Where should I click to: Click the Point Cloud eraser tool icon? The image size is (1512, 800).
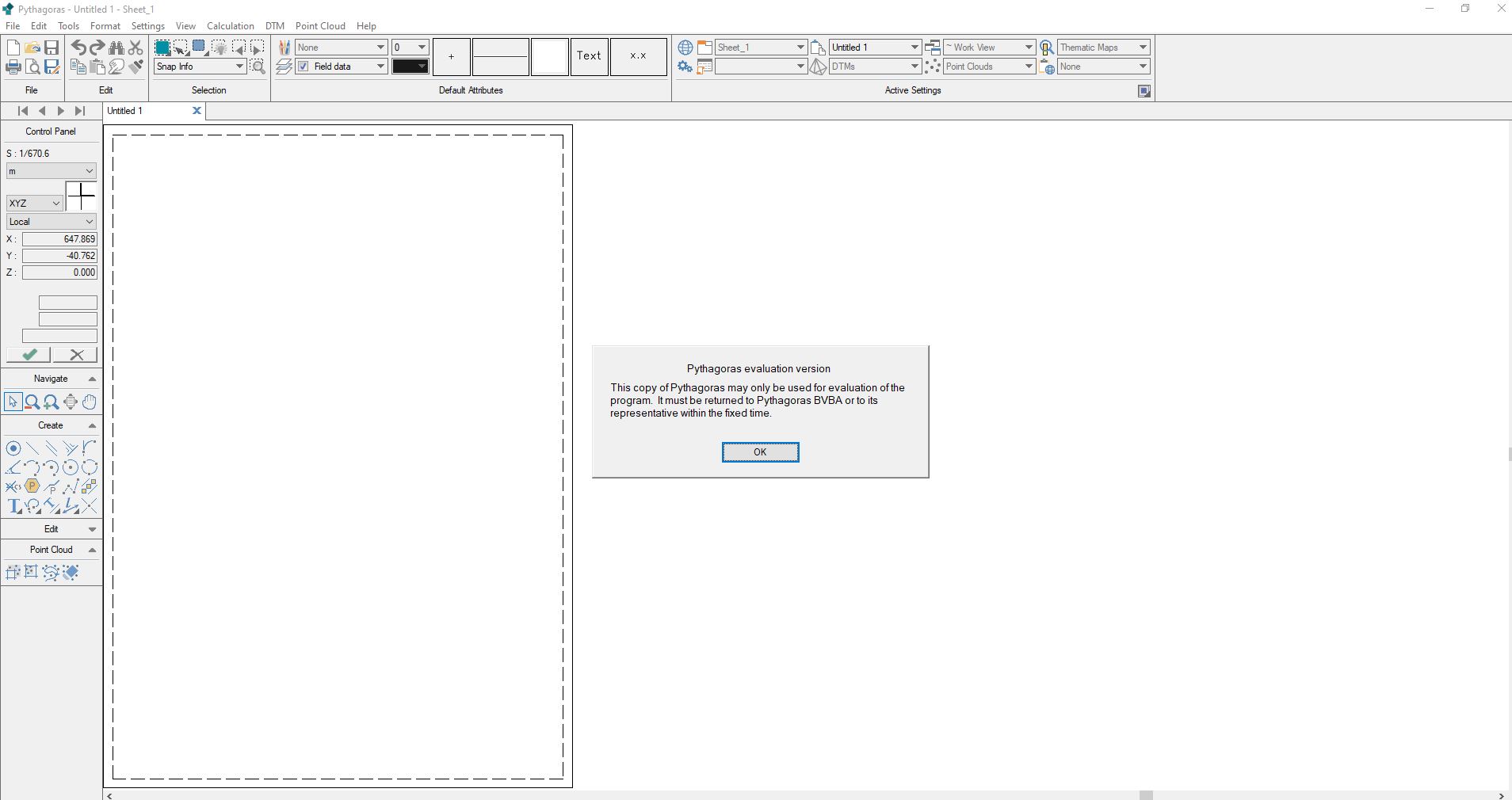(x=71, y=572)
